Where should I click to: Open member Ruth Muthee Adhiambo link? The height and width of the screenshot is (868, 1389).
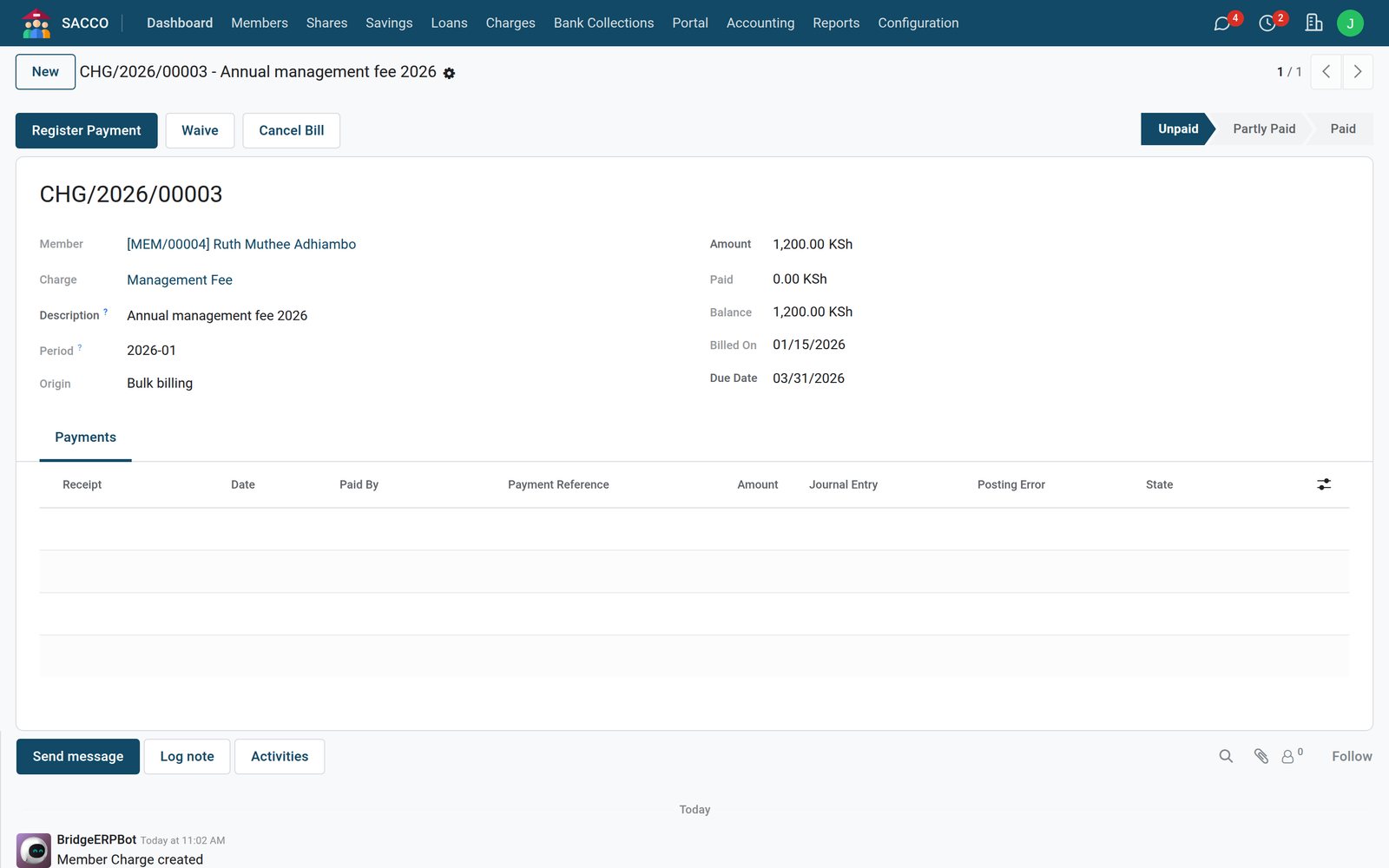tap(241, 244)
